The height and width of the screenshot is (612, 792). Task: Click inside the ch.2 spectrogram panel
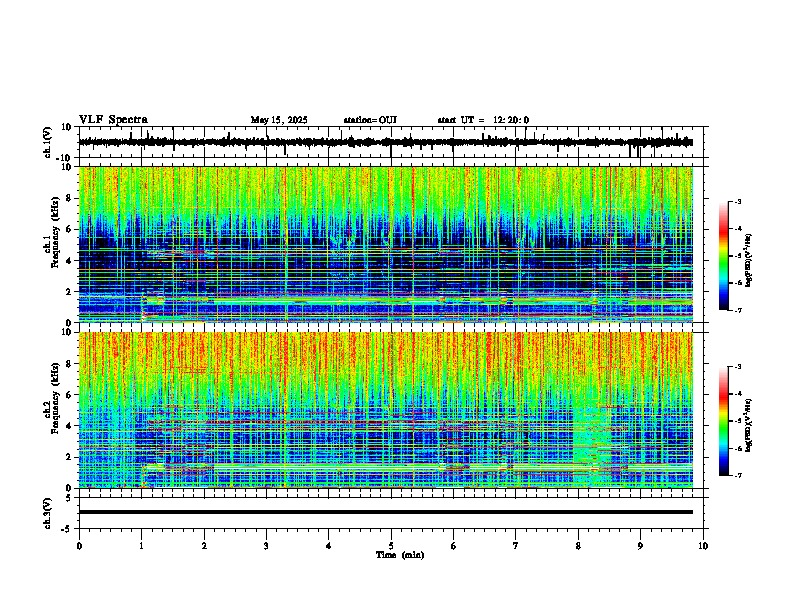[x=386, y=410]
